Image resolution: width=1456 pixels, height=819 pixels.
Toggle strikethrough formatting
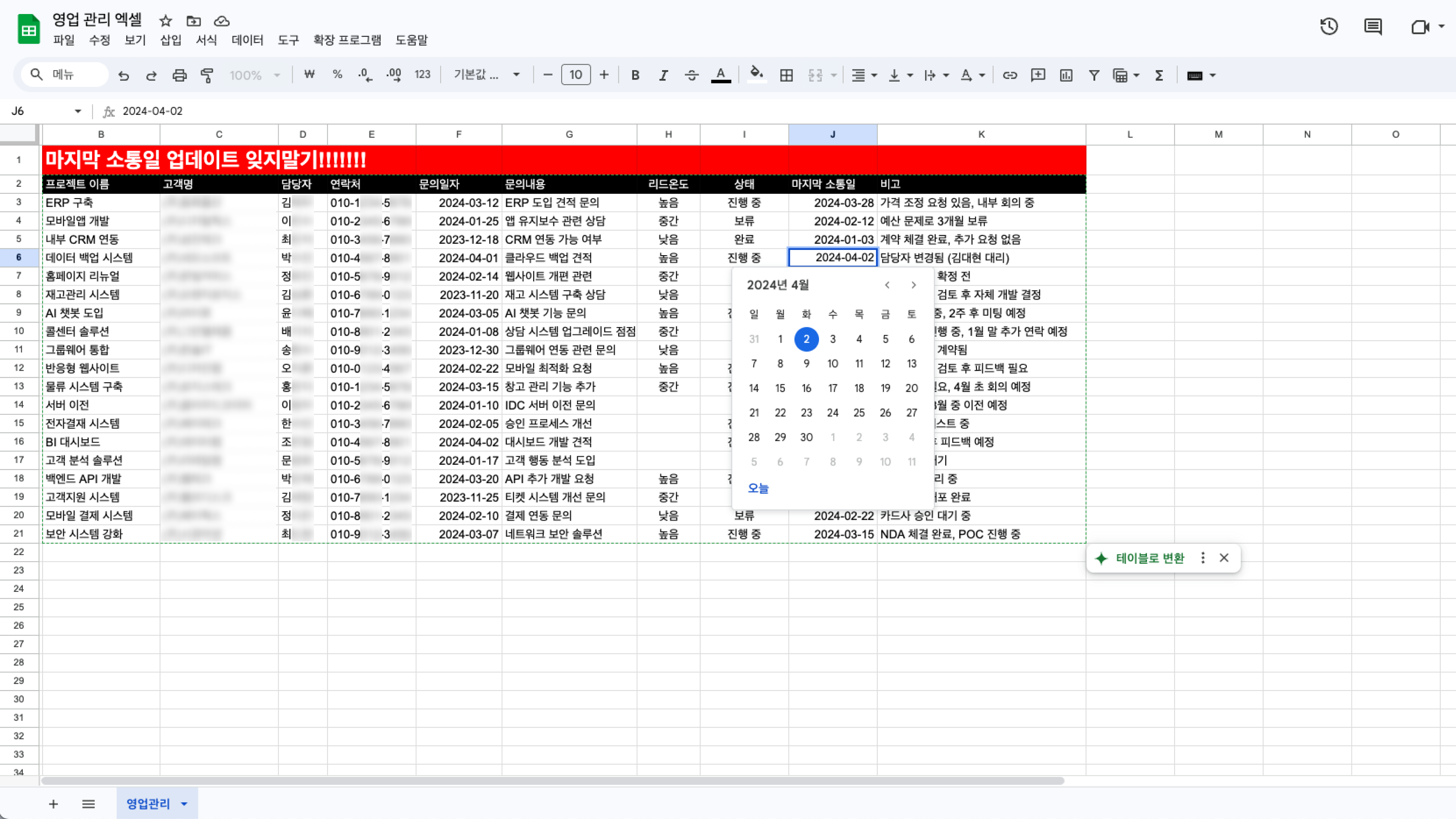coord(692,75)
